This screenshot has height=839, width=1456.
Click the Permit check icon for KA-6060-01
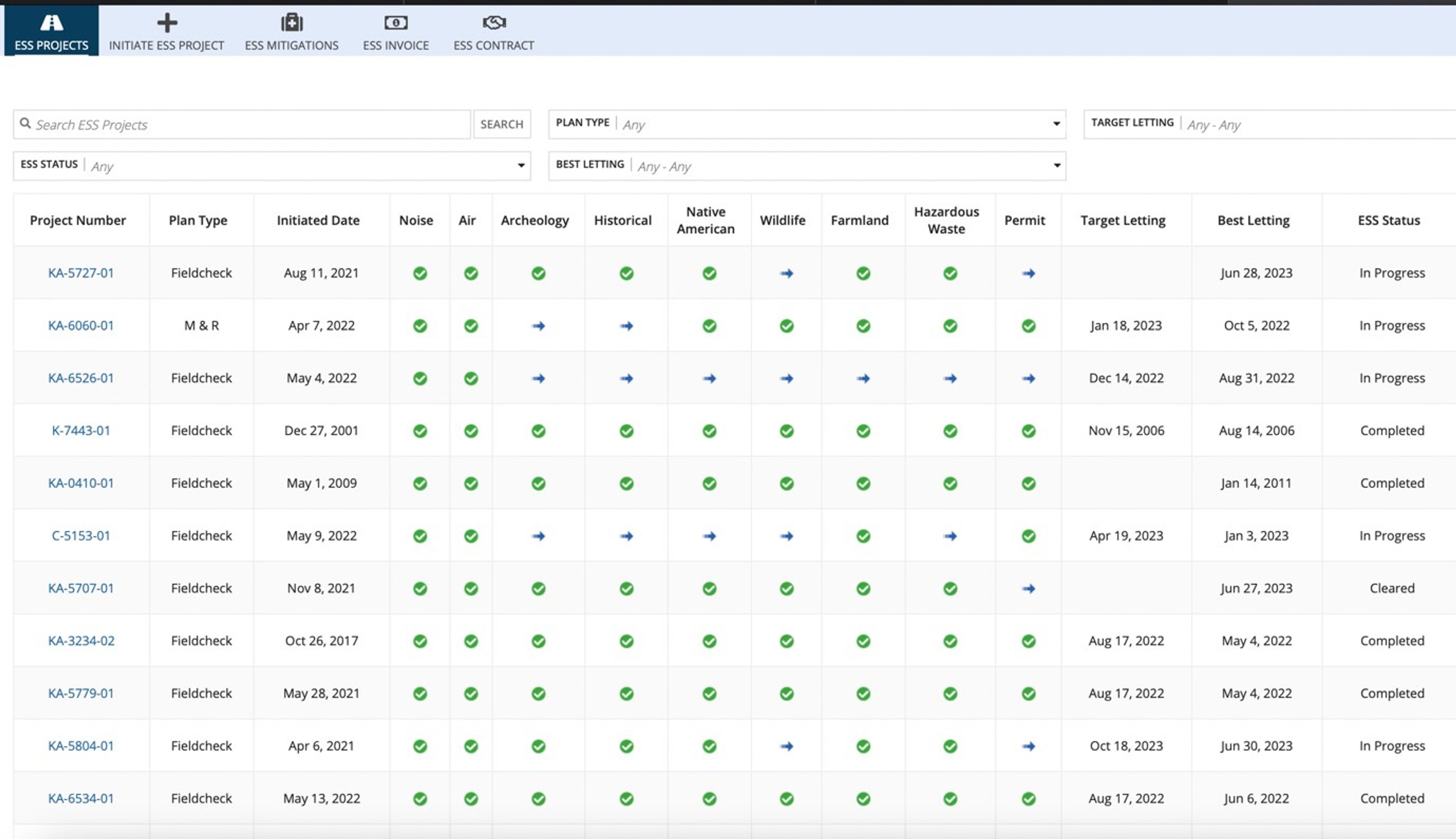1029,326
